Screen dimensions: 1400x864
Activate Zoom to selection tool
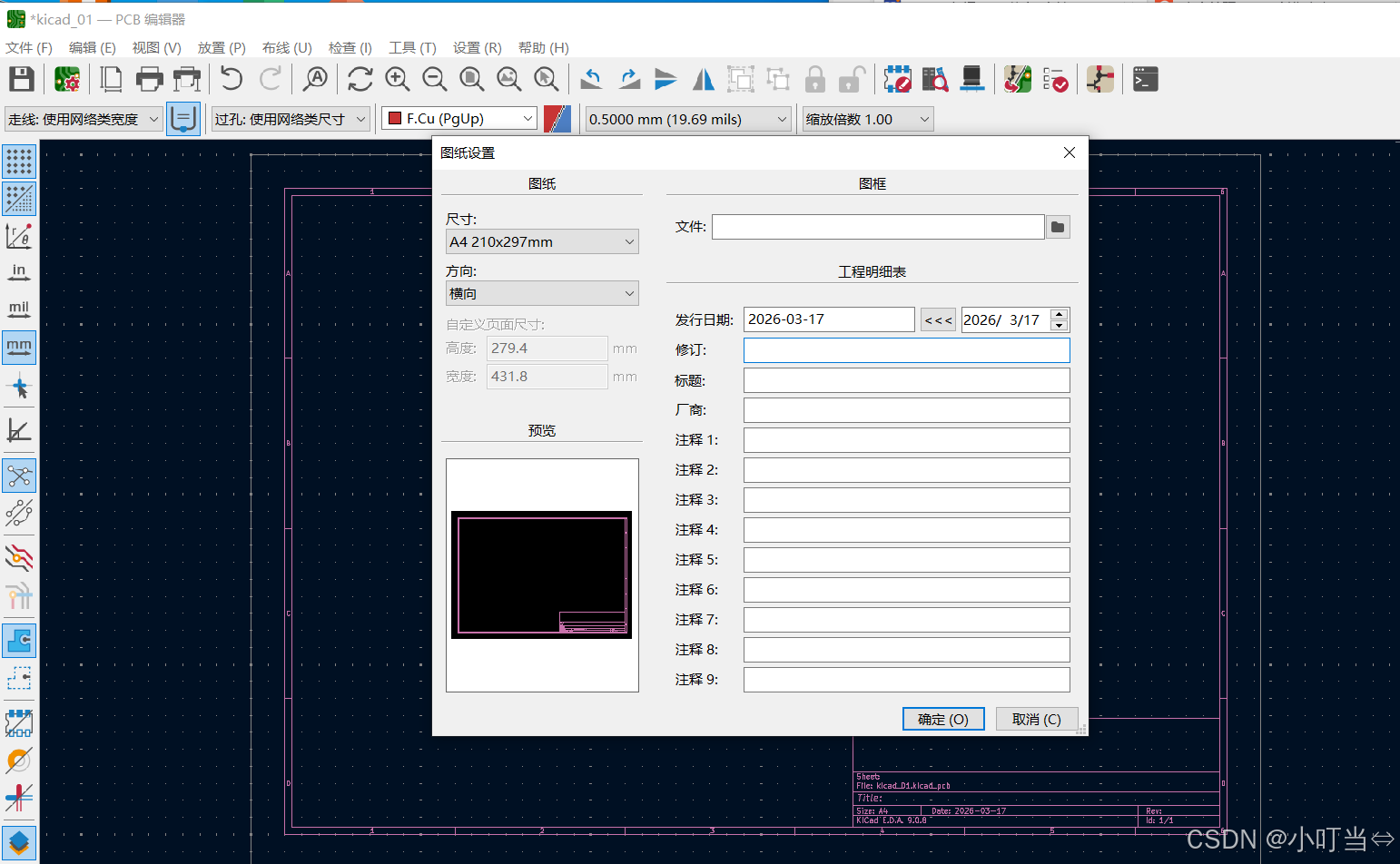point(546,80)
